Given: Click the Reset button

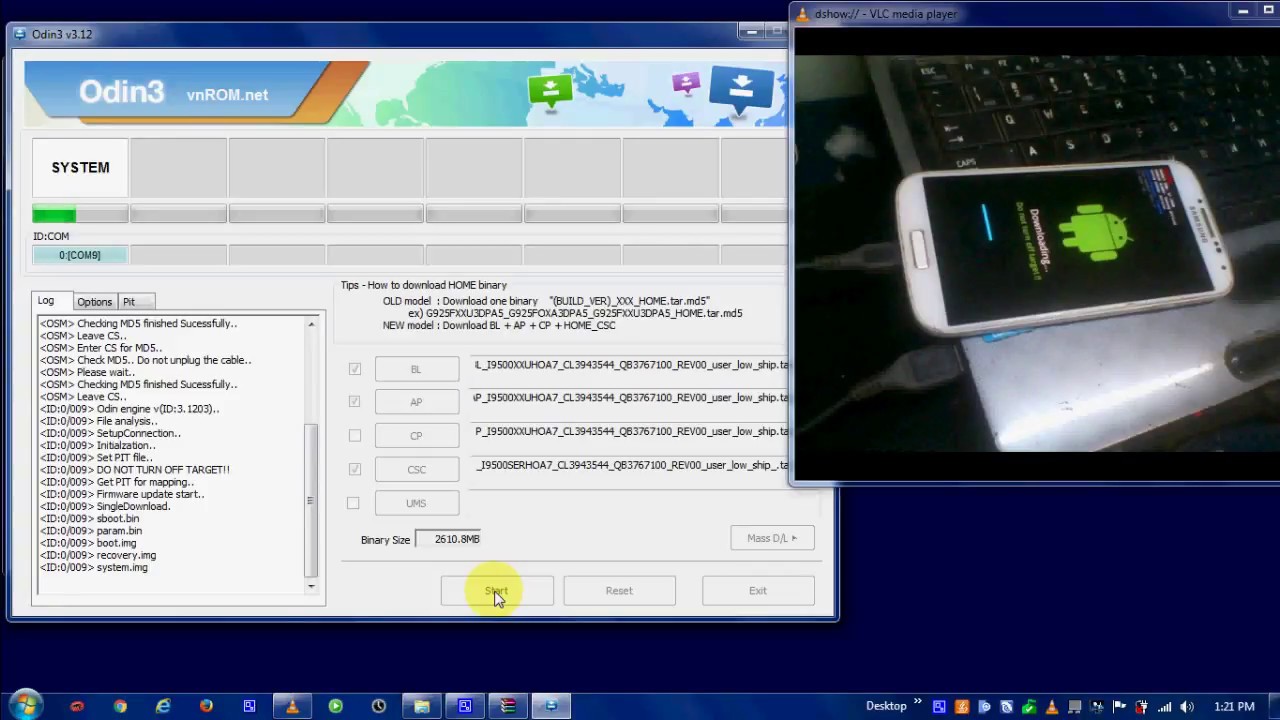Looking at the screenshot, I should point(619,591).
